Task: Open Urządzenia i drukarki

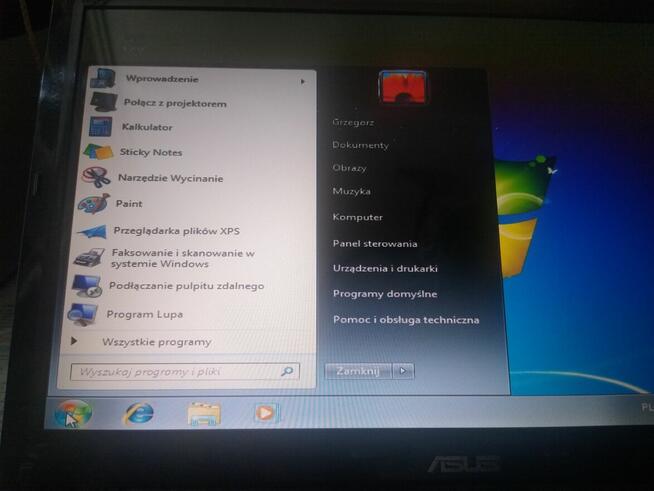Action: click(x=385, y=269)
